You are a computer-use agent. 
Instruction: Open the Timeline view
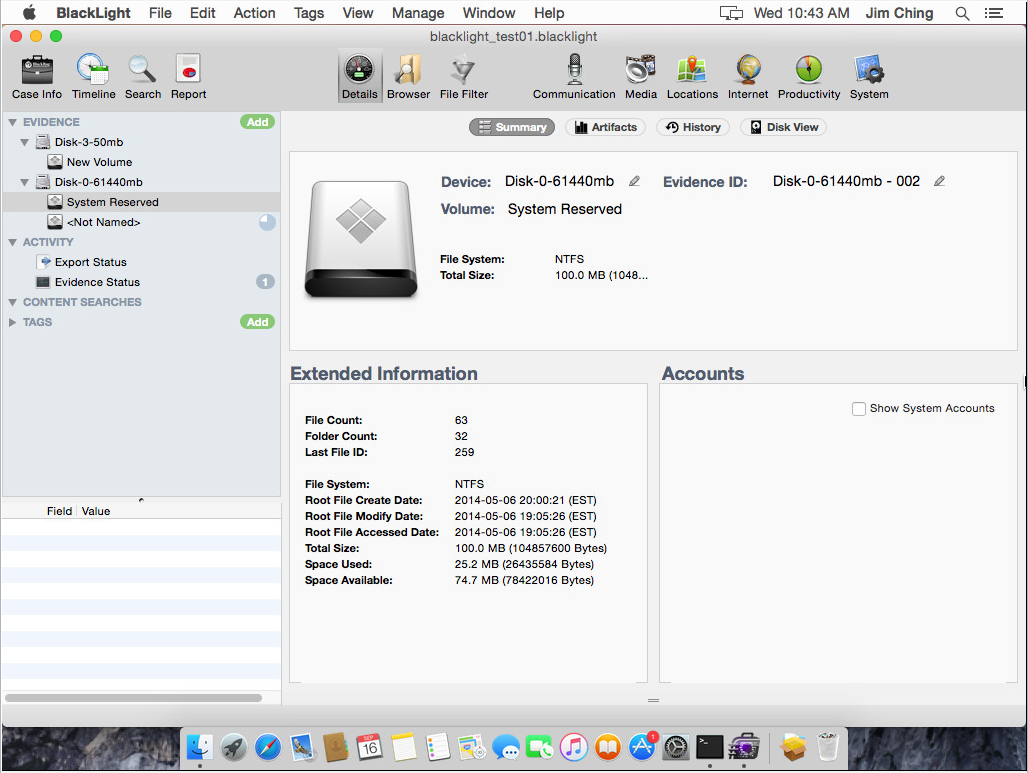point(93,77)
